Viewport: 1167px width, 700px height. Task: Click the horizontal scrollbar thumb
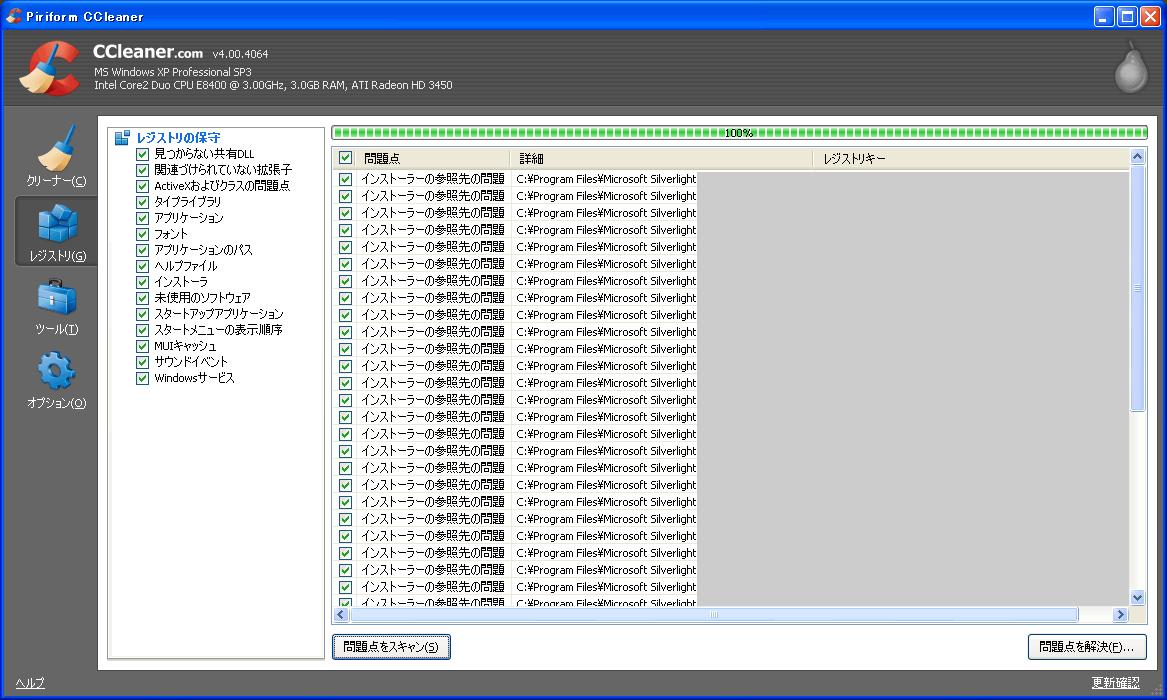714,614
